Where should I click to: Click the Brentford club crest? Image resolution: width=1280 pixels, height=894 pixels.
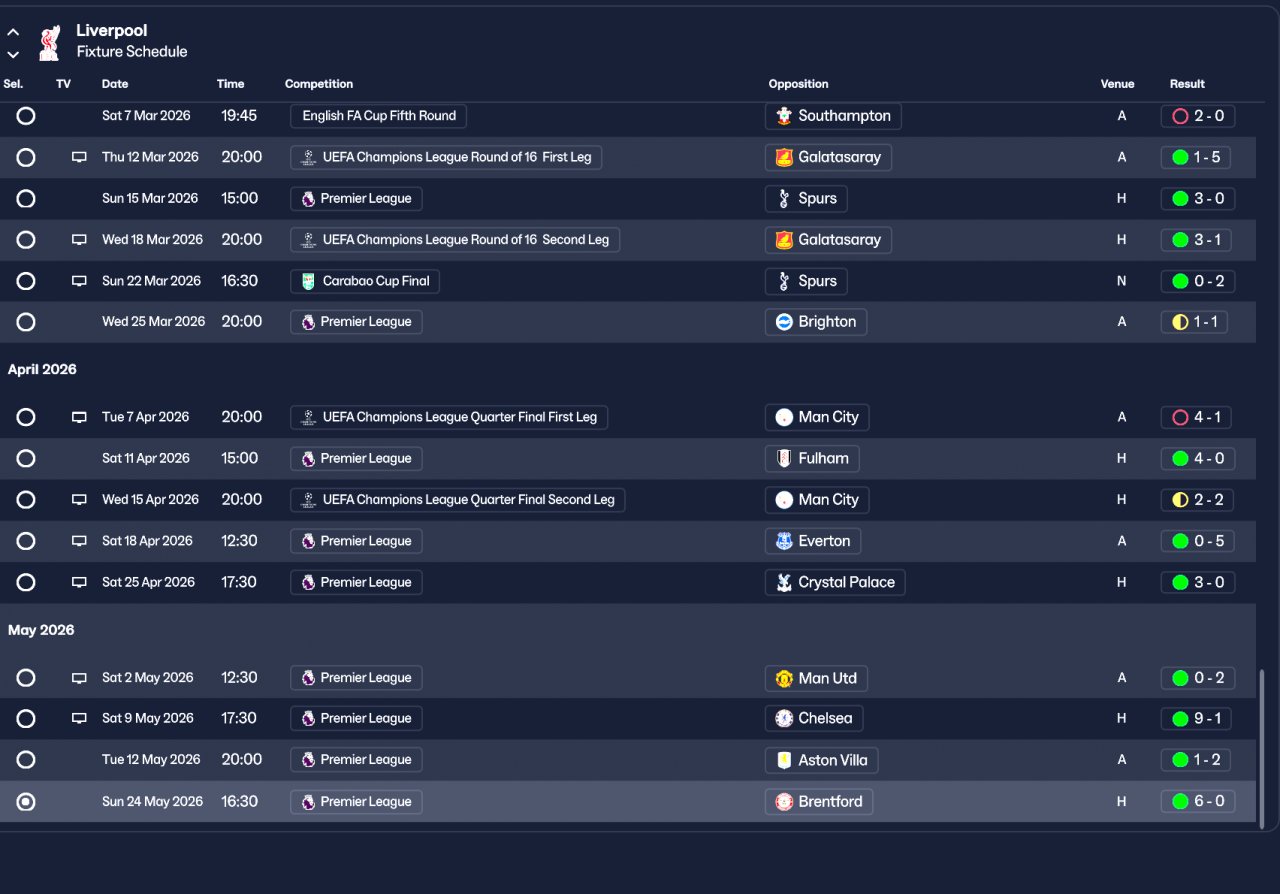pyautogui.click(x=784, y=802)
